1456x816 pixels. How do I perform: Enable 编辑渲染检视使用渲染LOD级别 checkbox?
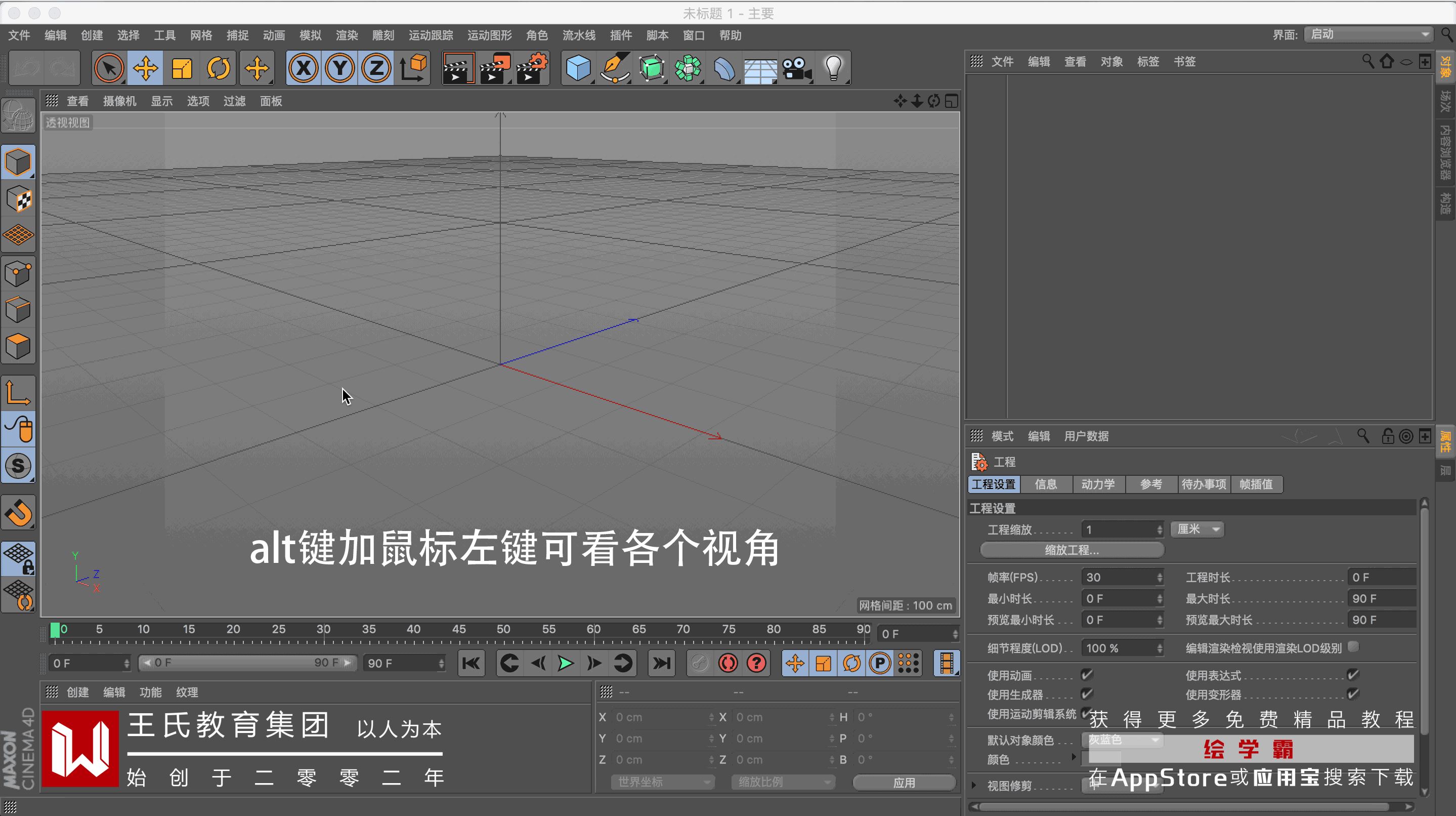click(x=1353, y=646)
